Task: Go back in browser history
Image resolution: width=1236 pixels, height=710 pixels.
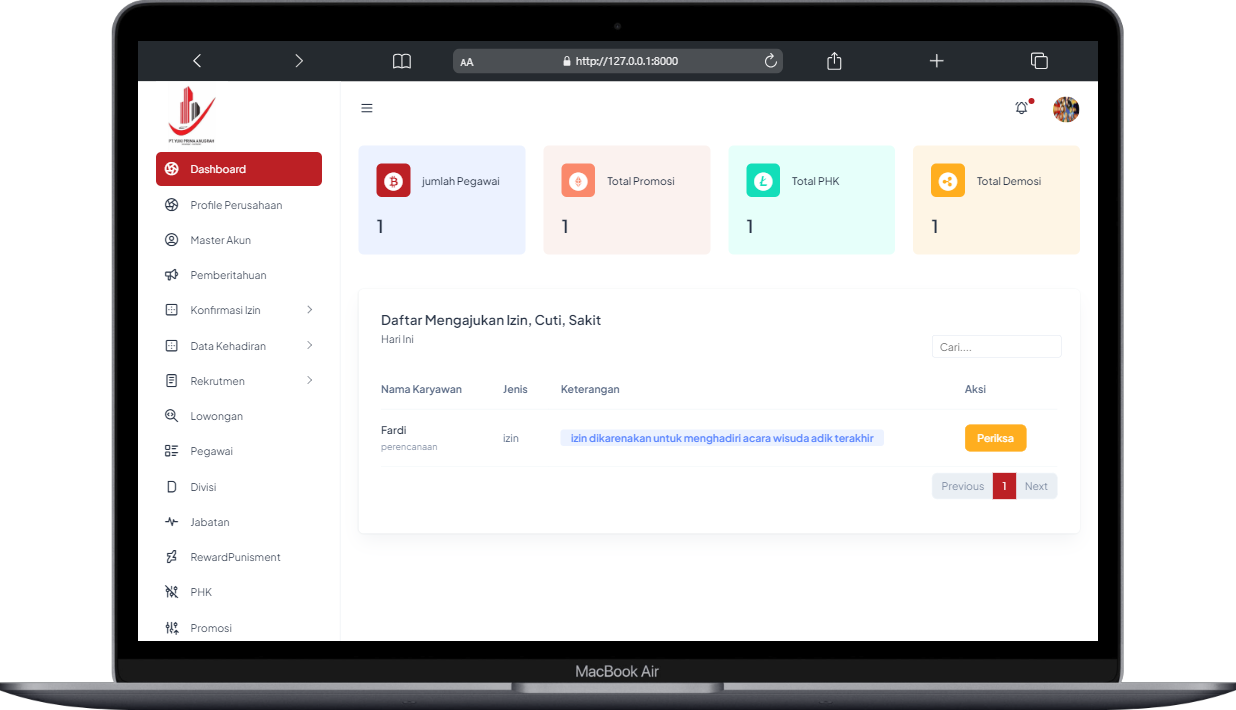Action: coord(197,61)
